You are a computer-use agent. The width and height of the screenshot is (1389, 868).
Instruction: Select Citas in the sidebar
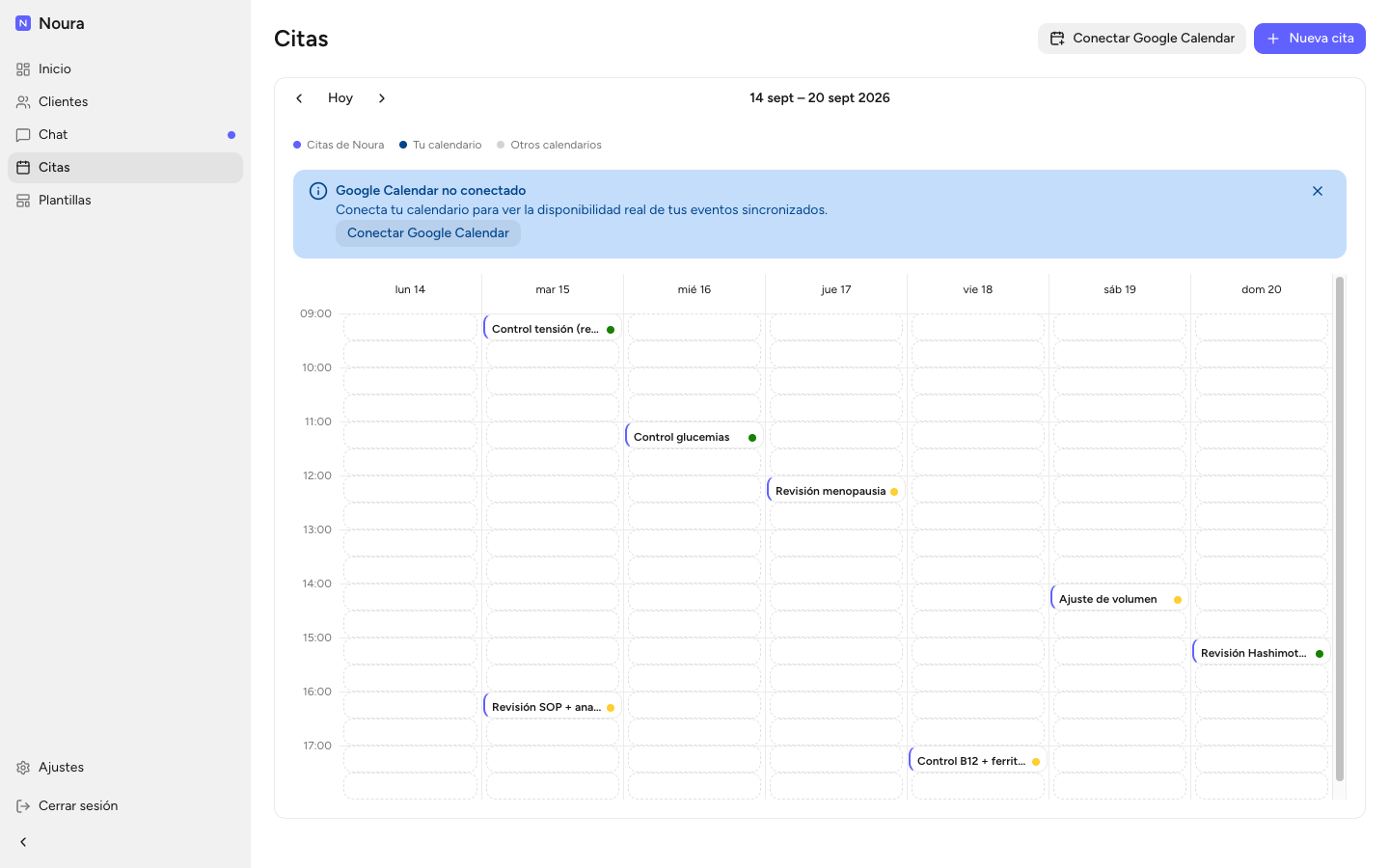(x=125, y=168)
